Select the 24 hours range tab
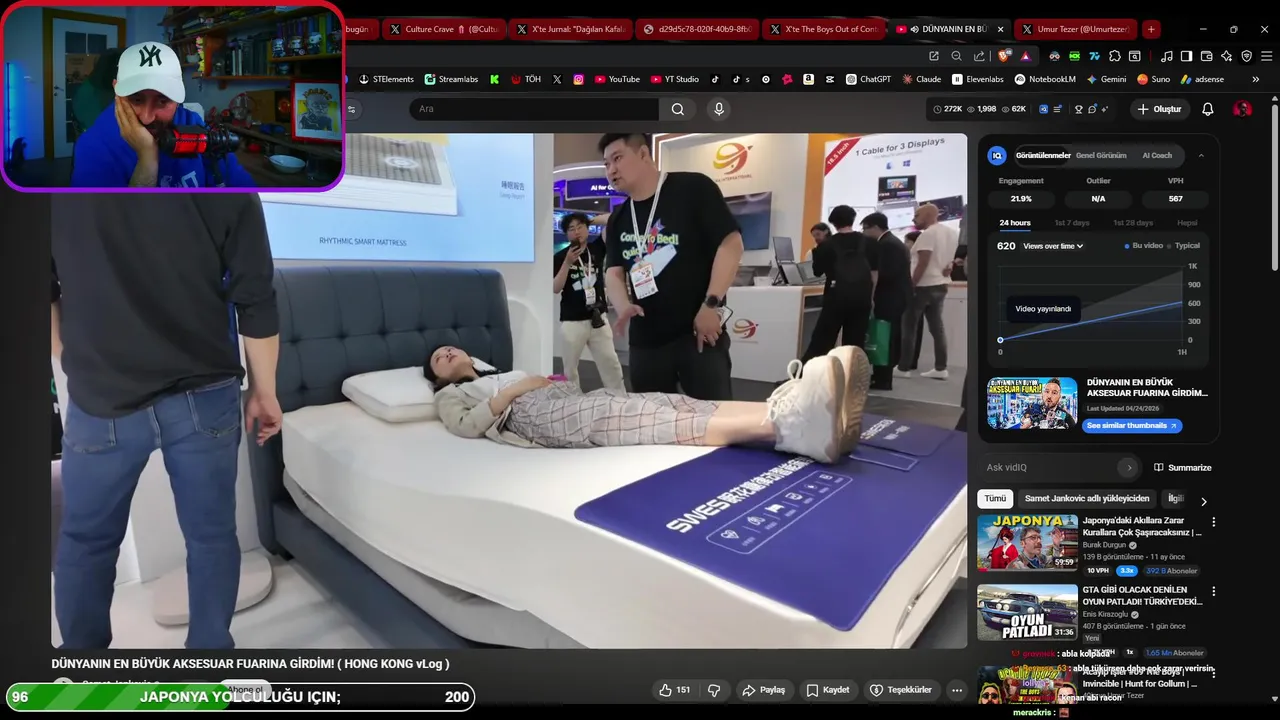This screenshot has width=1280, height=720. (1015, 223)
